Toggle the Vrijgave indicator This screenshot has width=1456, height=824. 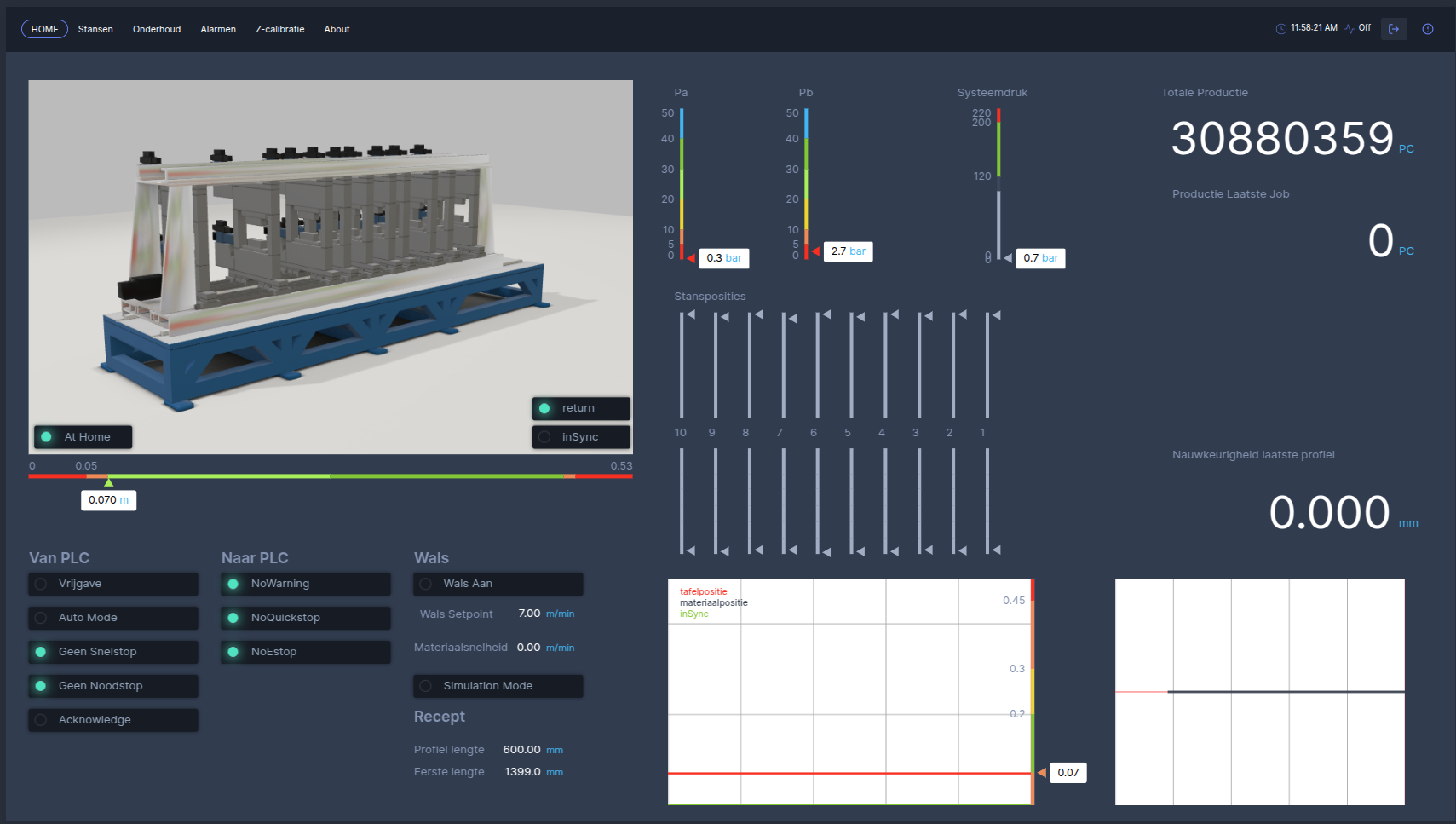113,584
